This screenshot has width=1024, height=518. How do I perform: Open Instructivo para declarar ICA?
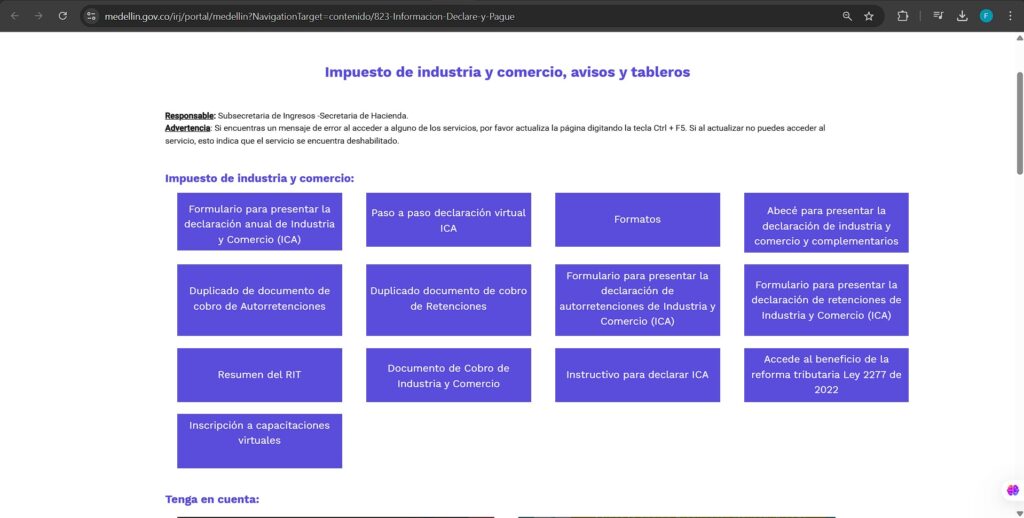coord(637,375)
